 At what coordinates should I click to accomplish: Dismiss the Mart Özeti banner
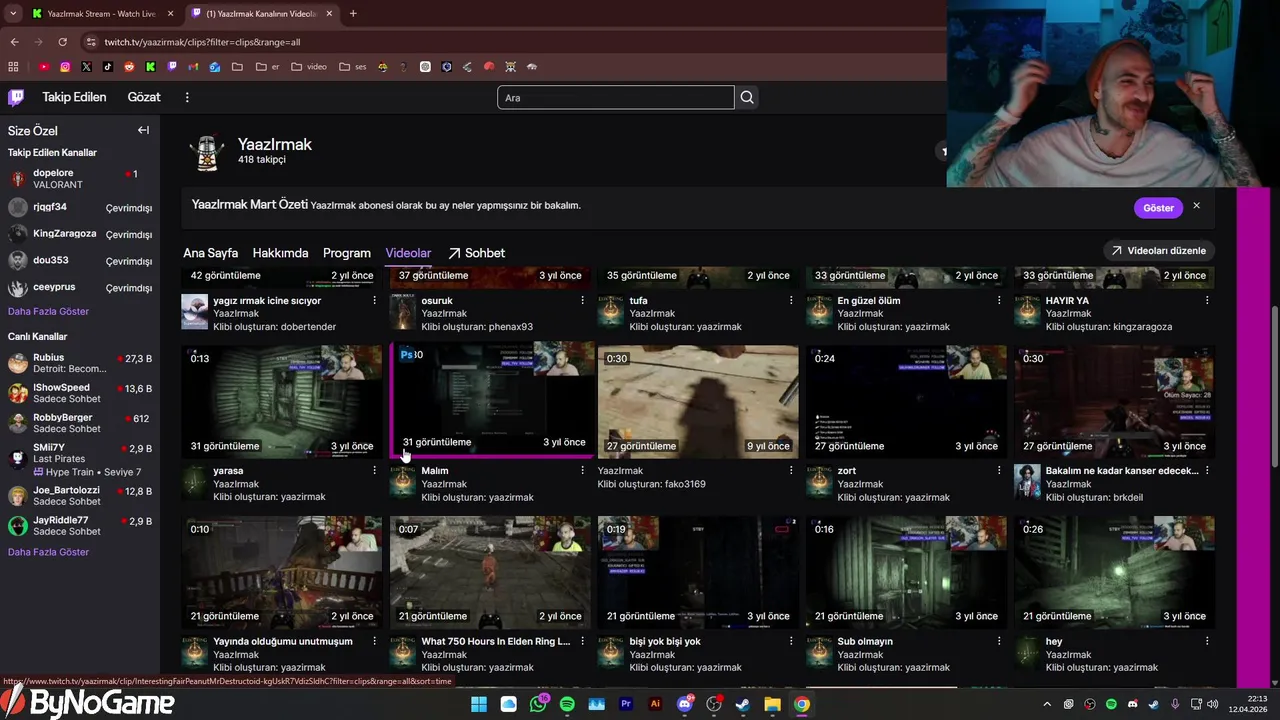click(1196, 206)
